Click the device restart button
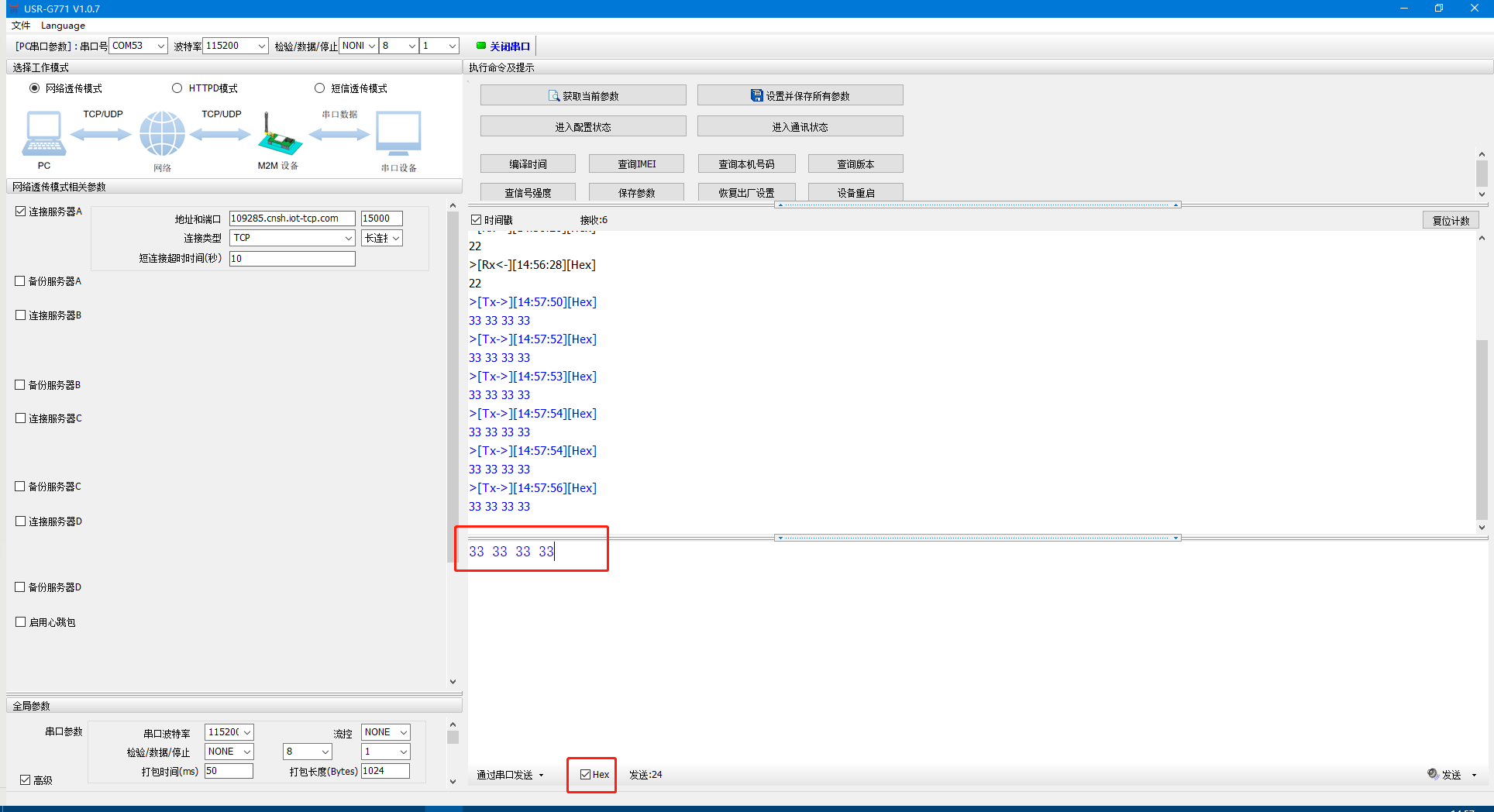The image size is (1494, 812). point(855,192)
